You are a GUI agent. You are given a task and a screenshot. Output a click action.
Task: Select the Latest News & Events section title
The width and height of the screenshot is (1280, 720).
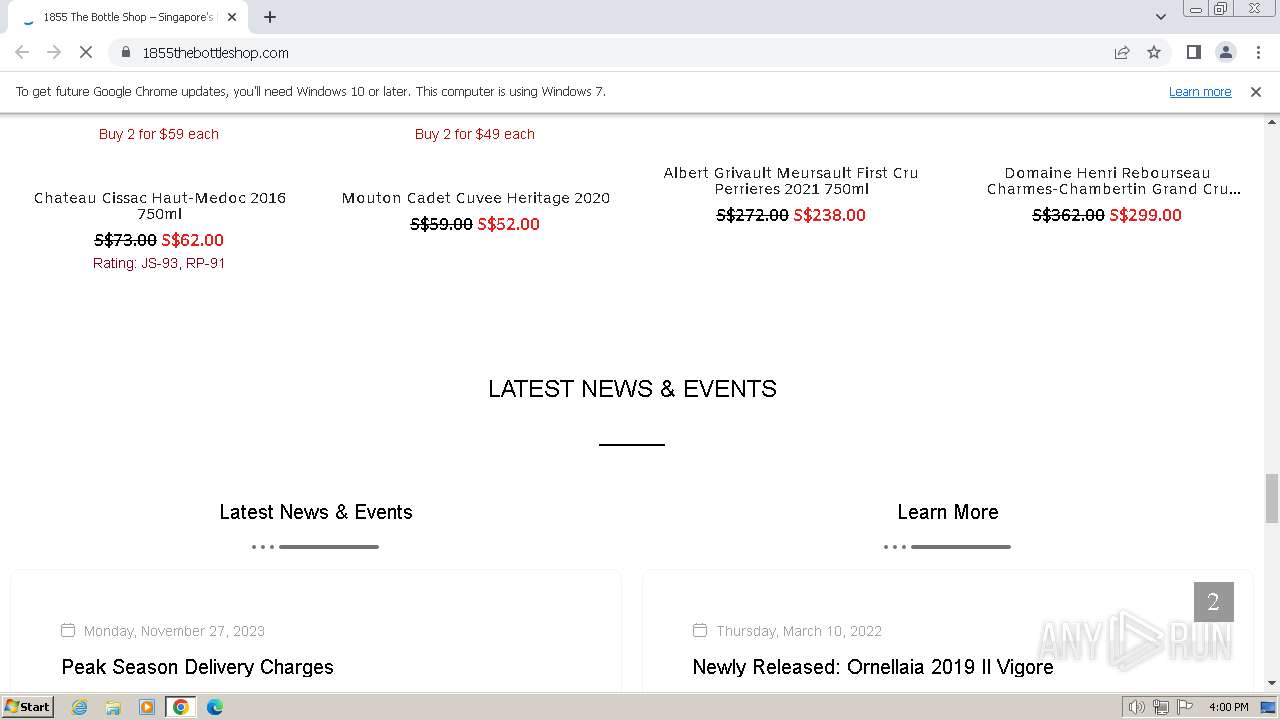pos(316,512)
